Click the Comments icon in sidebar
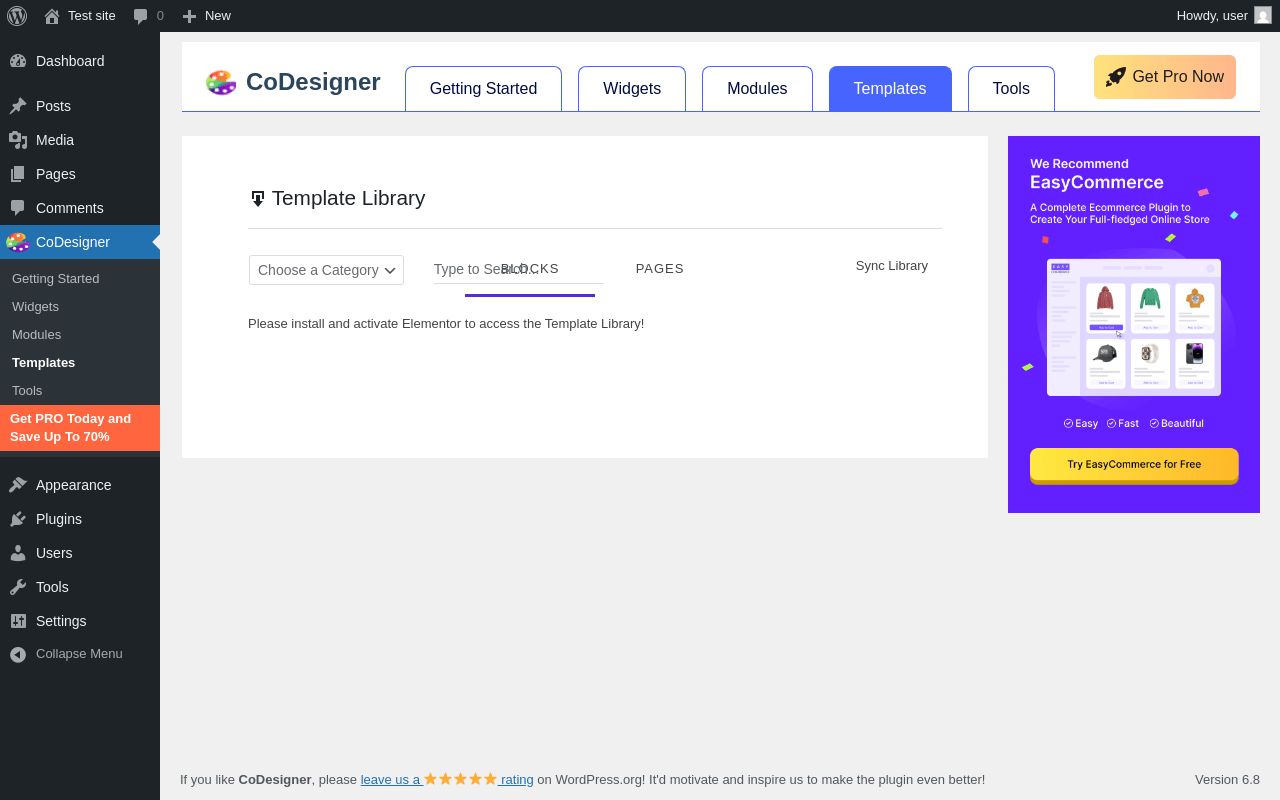This screenshot has height=800, width=1280. 18,208
